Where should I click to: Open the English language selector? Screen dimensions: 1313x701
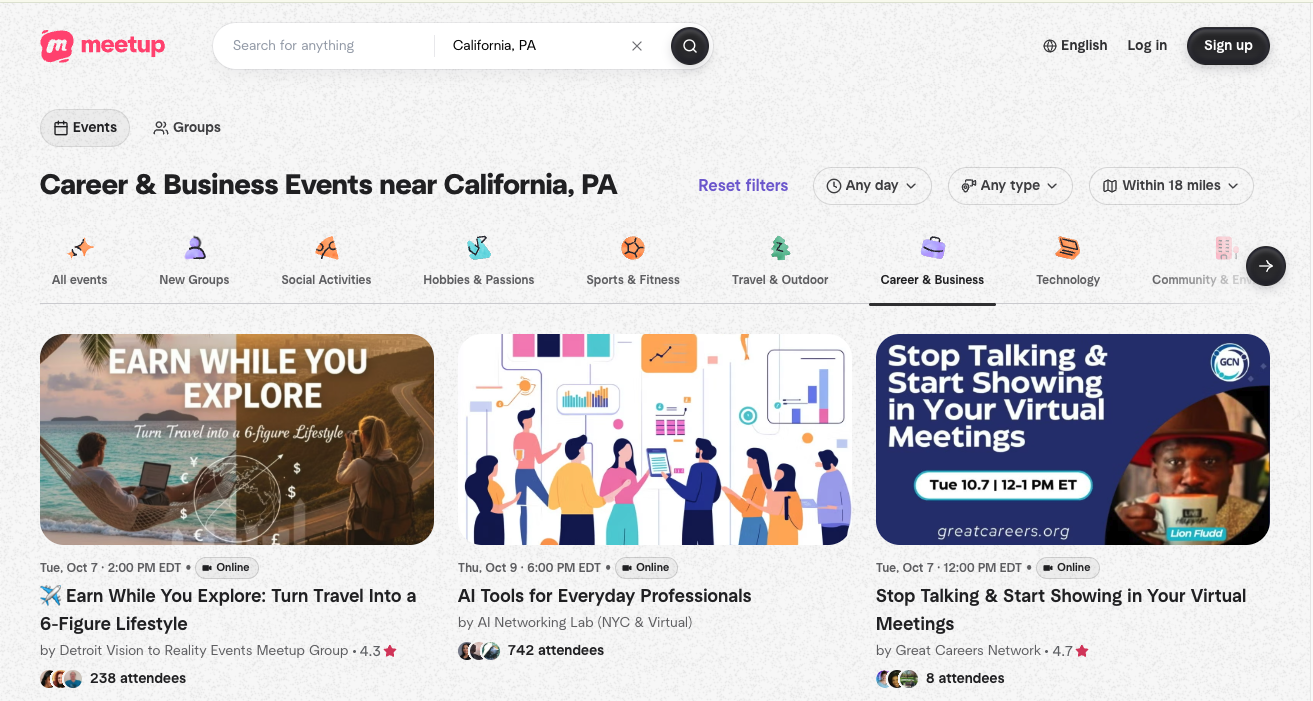(1075, 45)
